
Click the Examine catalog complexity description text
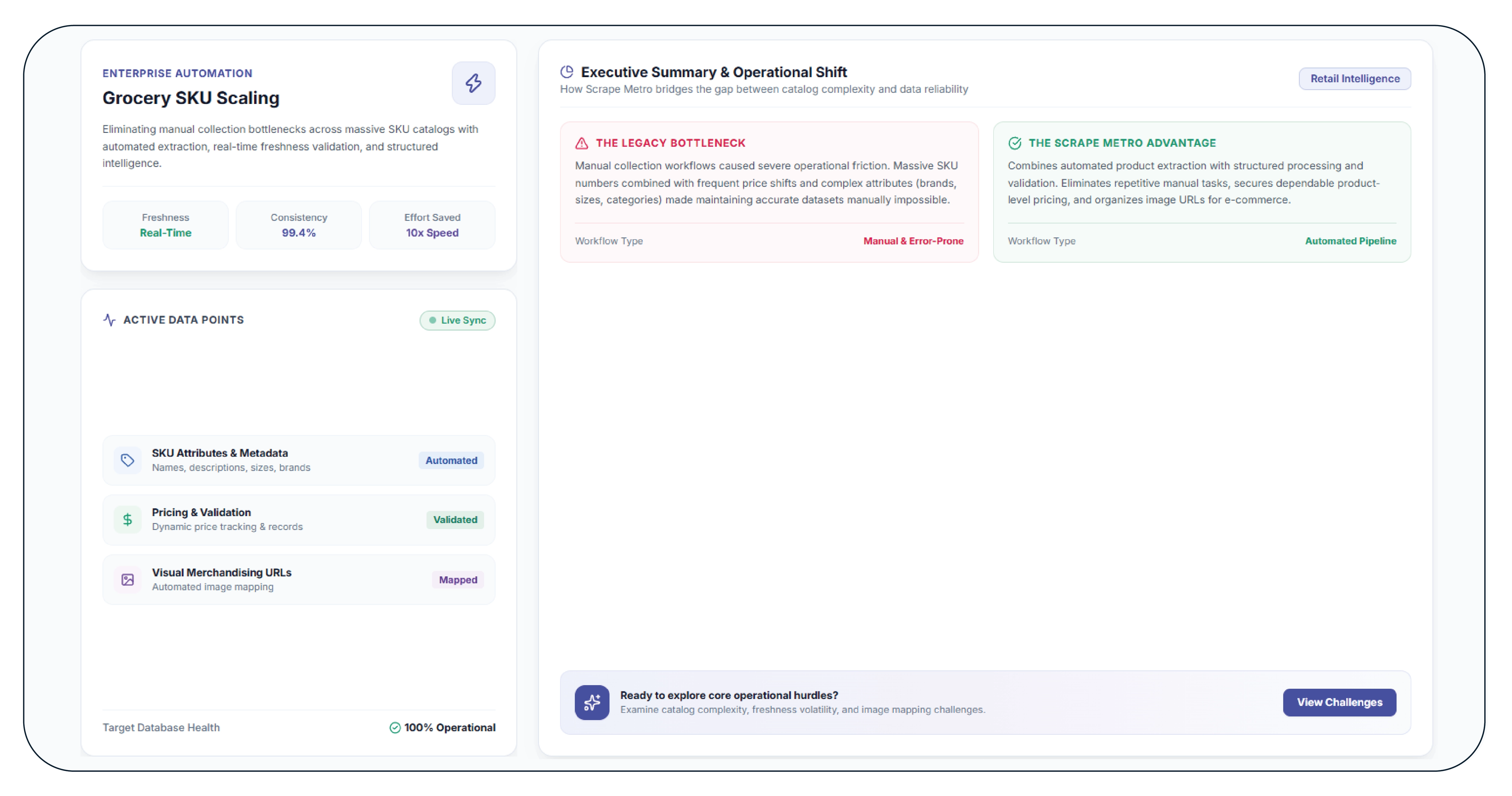802,710
